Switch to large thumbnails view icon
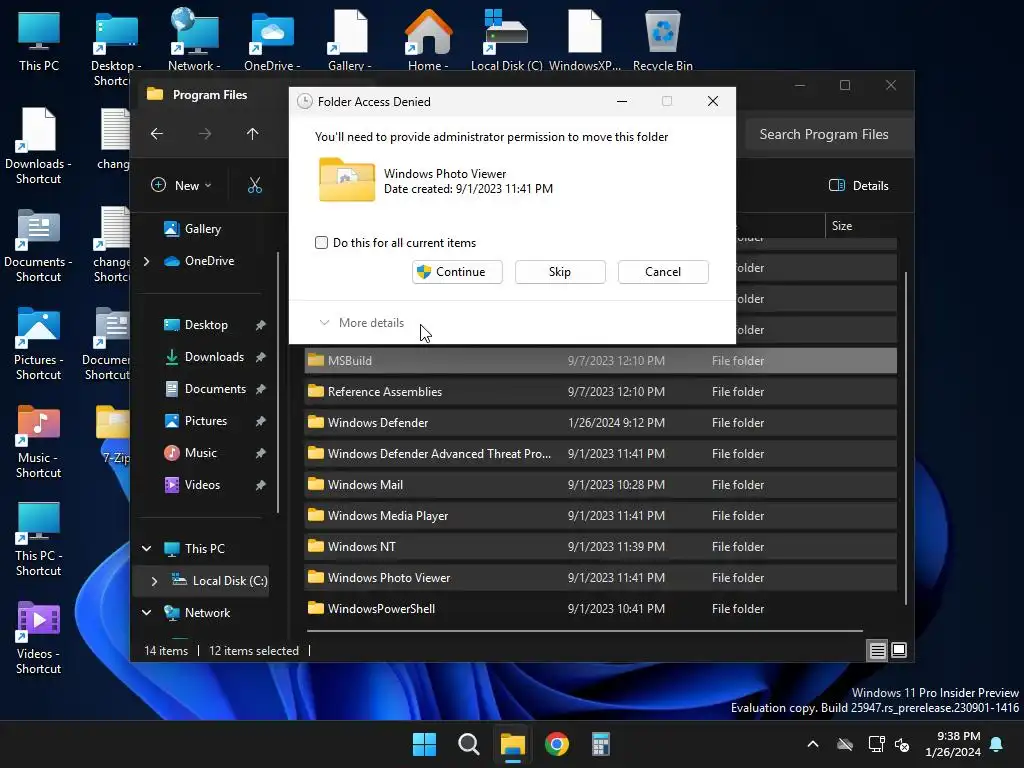 [899, 650]
